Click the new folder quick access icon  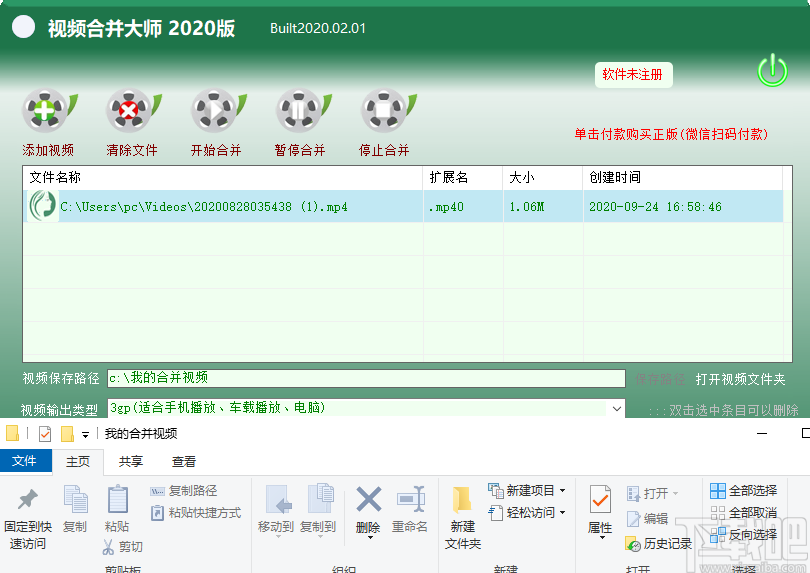tap(67, 434)
